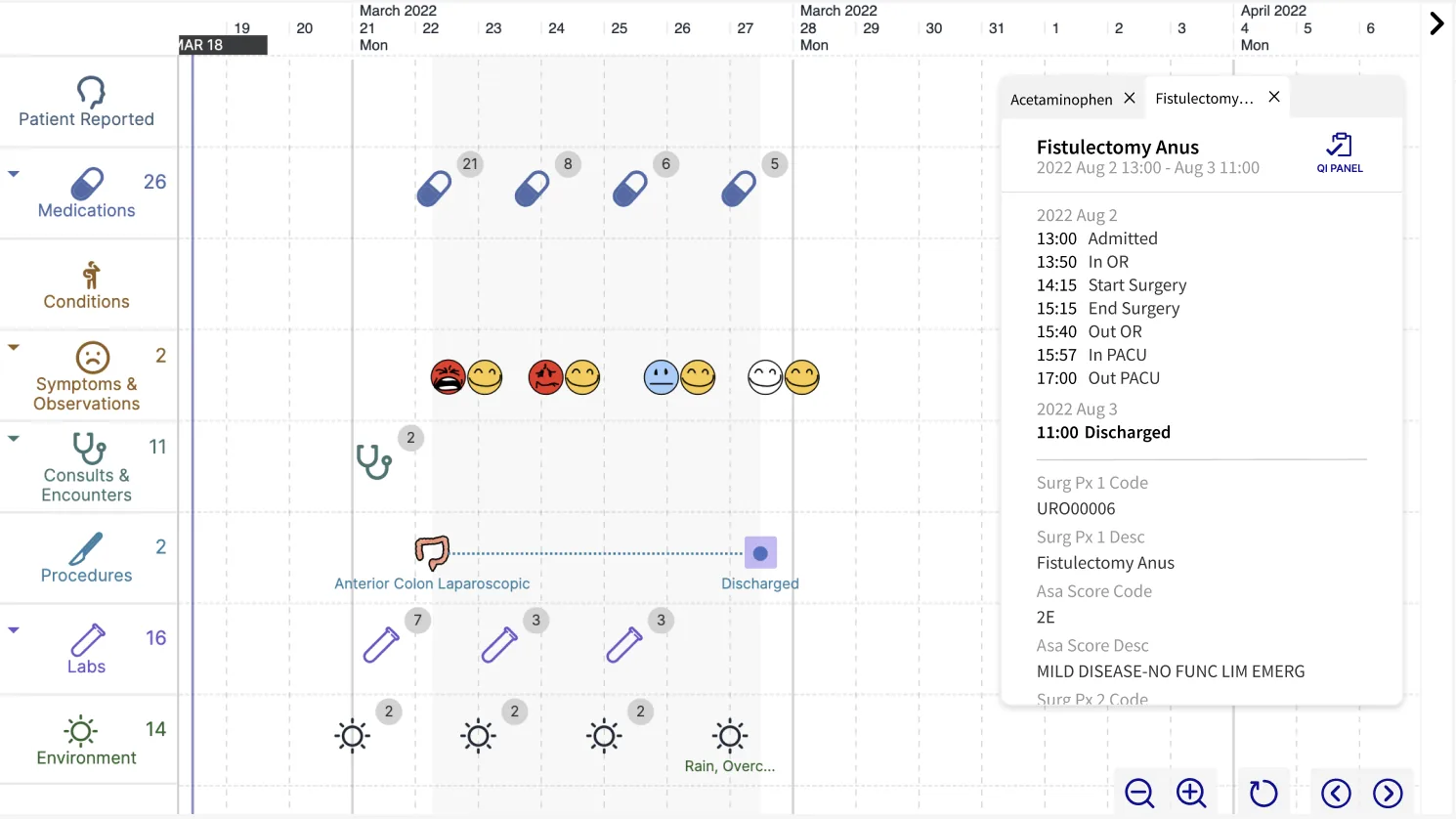The width and height of the screenshot is (1456, 819).
Task: Click the medication pill with badge 5
Action: (x=739, y=189)
